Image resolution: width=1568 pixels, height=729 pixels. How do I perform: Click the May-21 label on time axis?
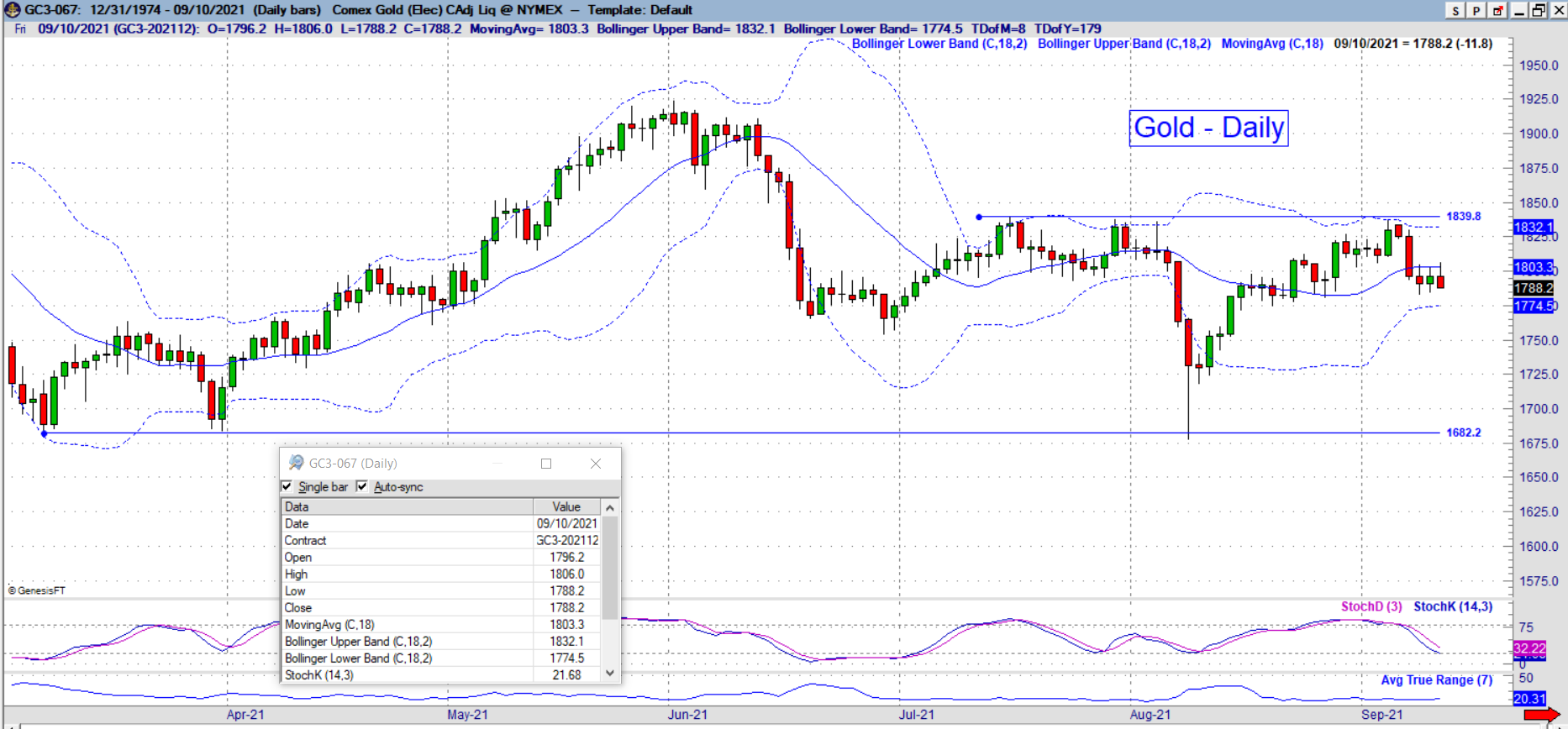click(467, 715)
